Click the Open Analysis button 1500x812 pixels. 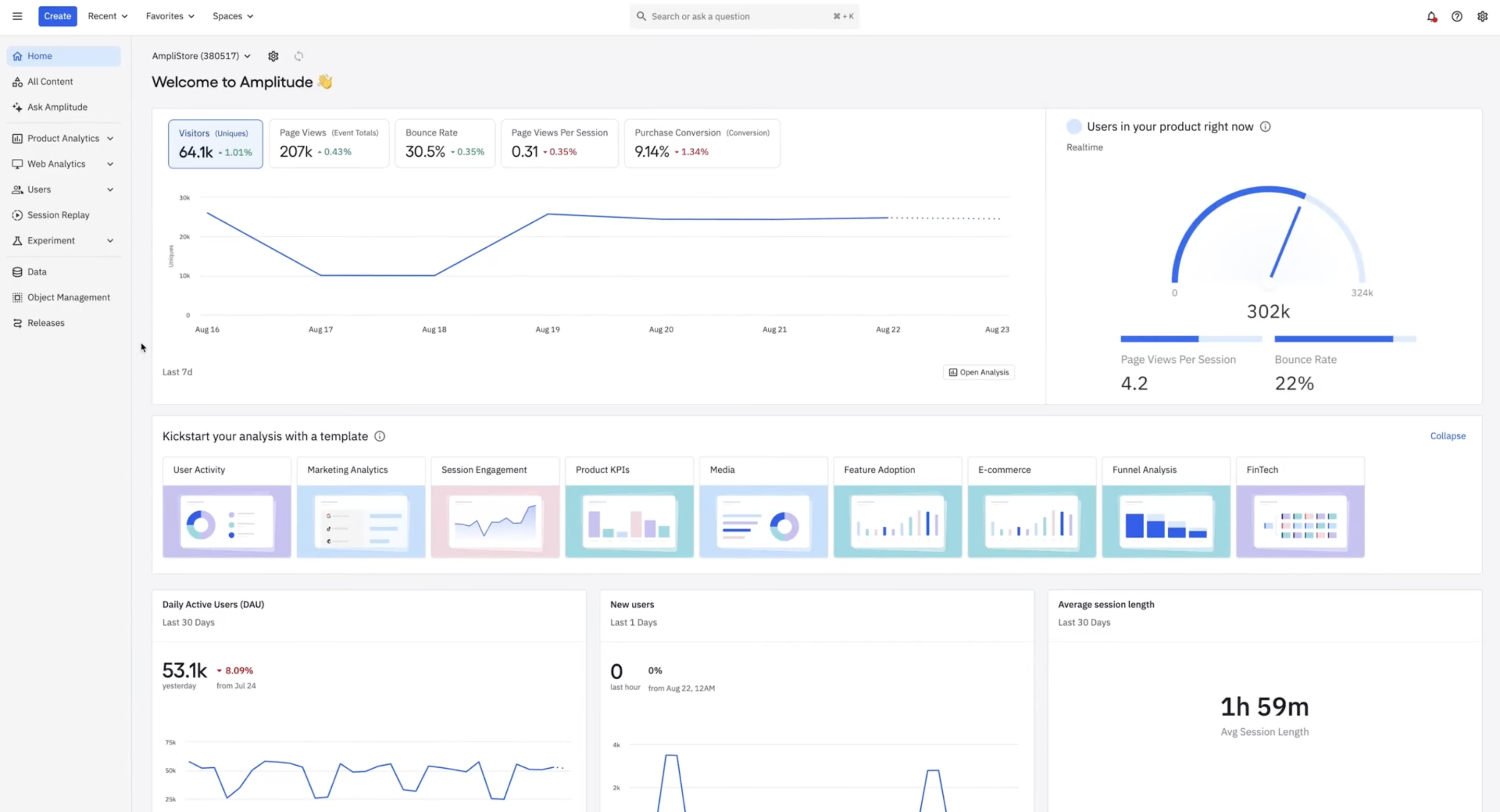click(x=979, y=373)
